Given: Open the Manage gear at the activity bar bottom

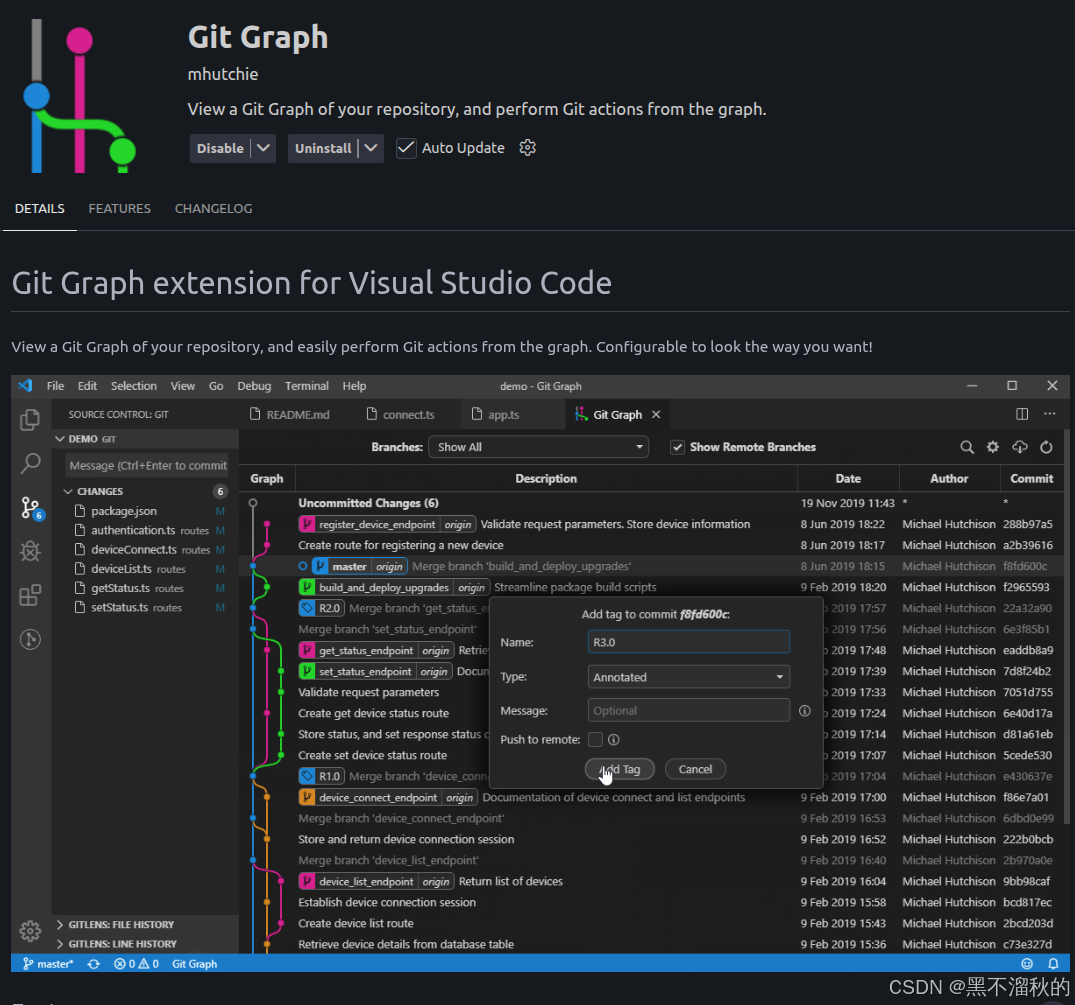Looking at the screenshot, I should coord(30,931).
